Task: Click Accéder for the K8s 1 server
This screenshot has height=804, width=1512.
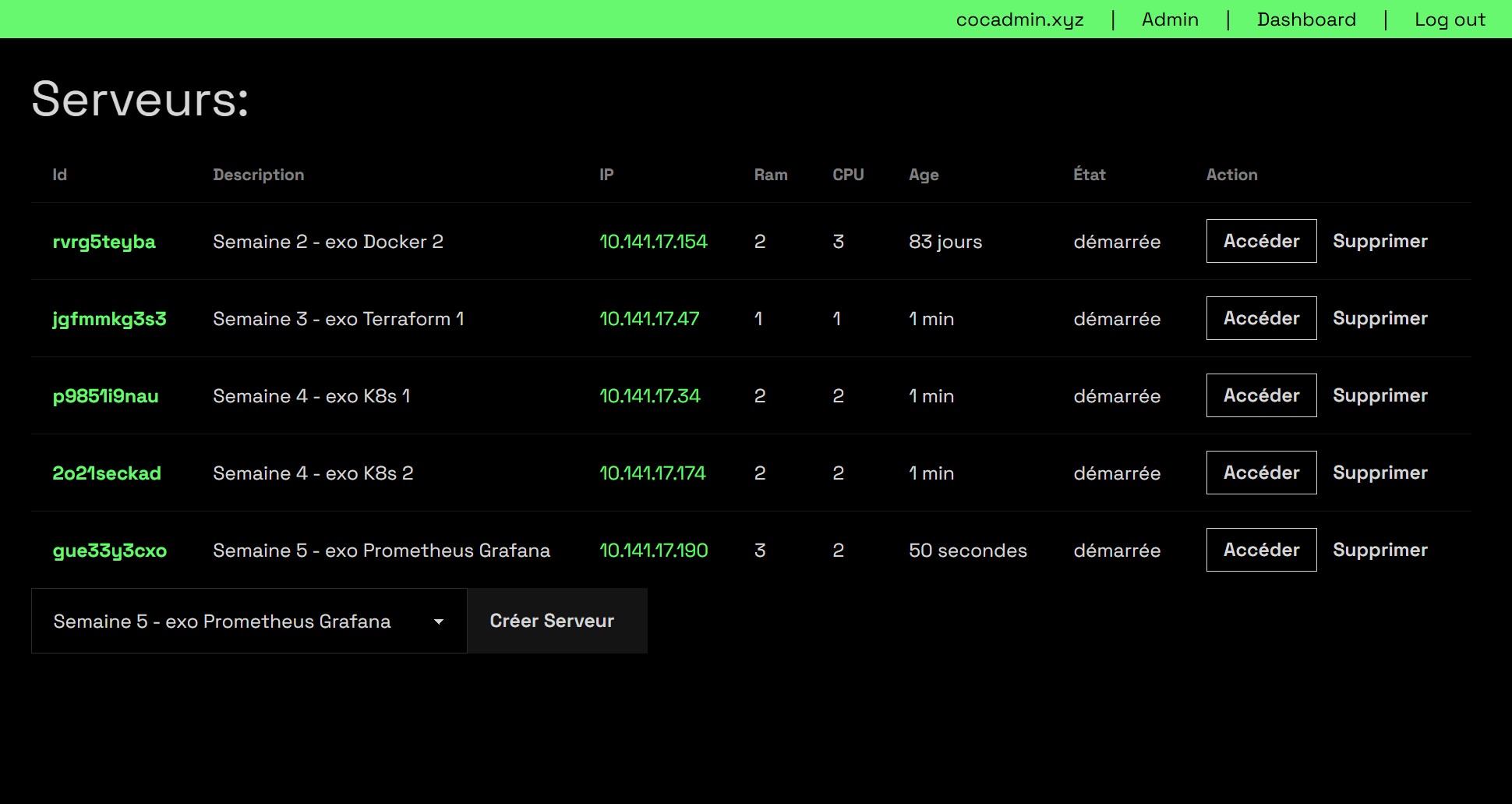Action: click(x=1261, y=395)
